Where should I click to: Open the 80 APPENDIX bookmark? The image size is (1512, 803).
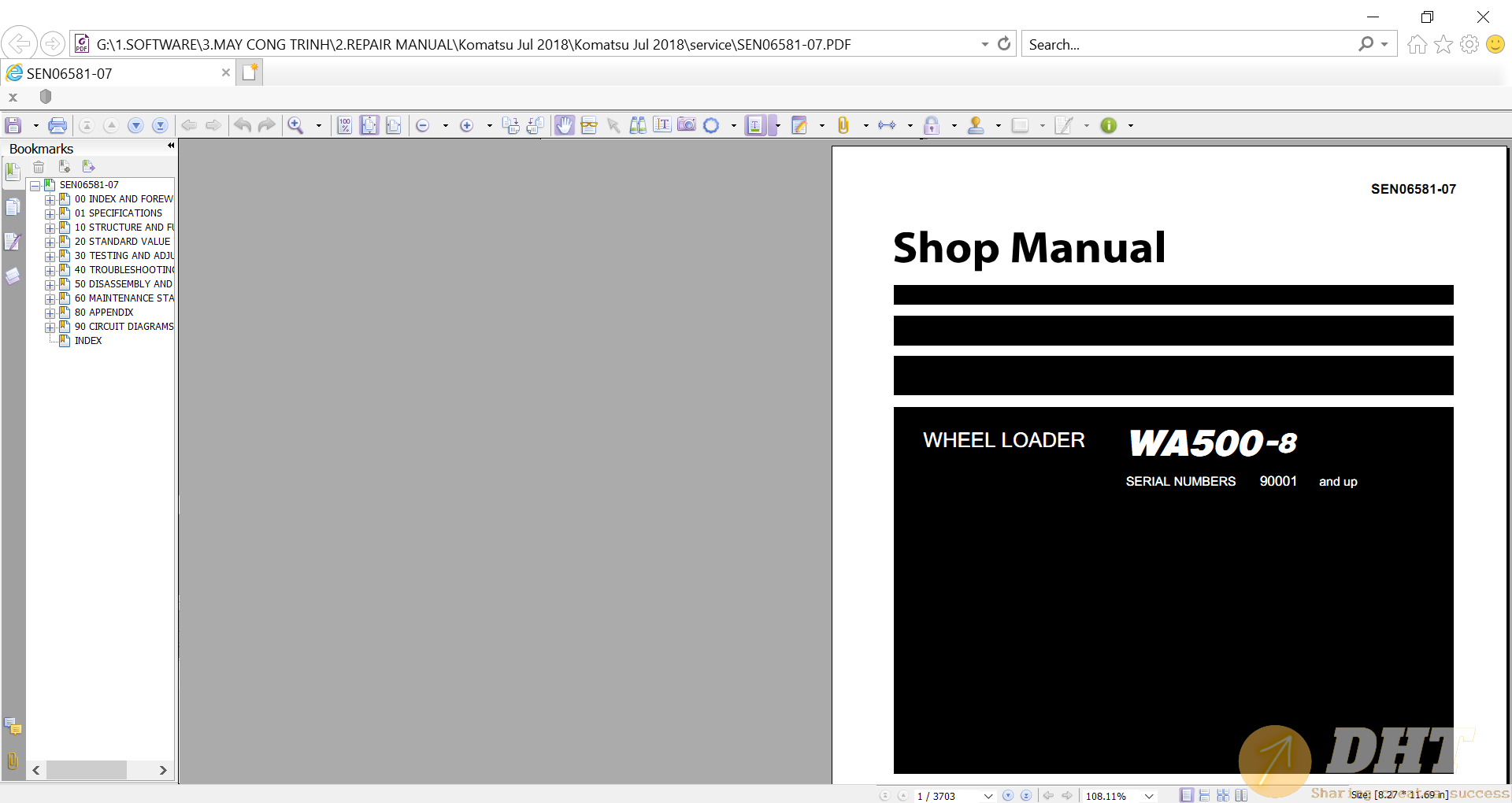pos(104,313)
